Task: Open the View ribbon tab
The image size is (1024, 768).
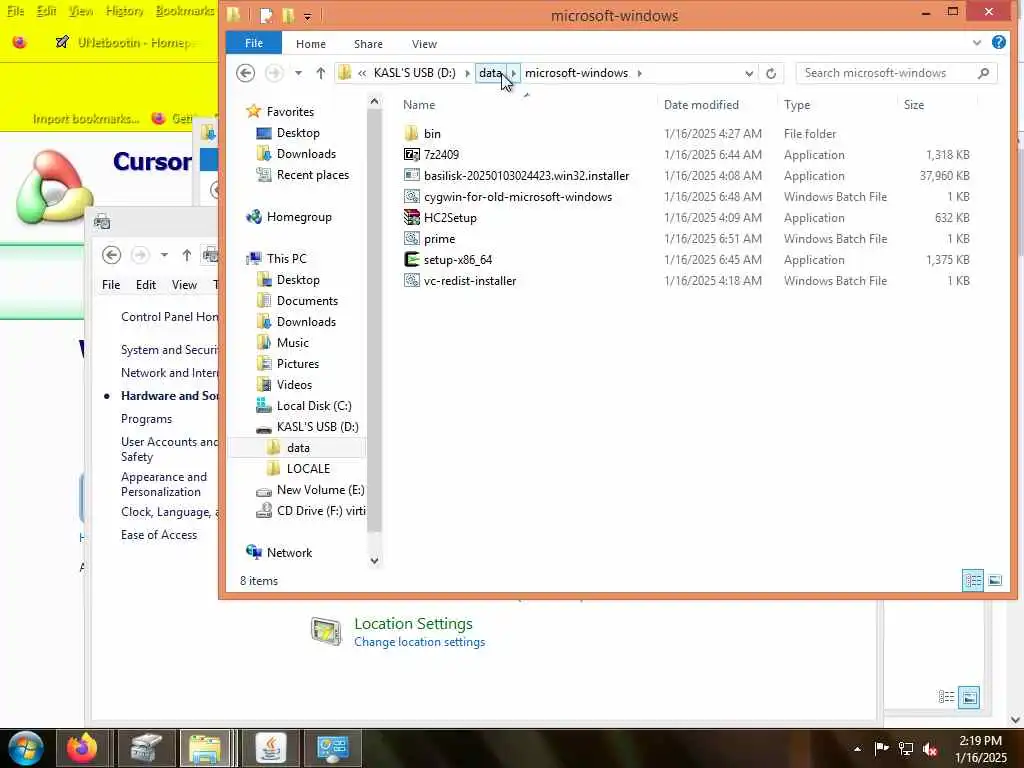Action: click(x=424, y=44)
